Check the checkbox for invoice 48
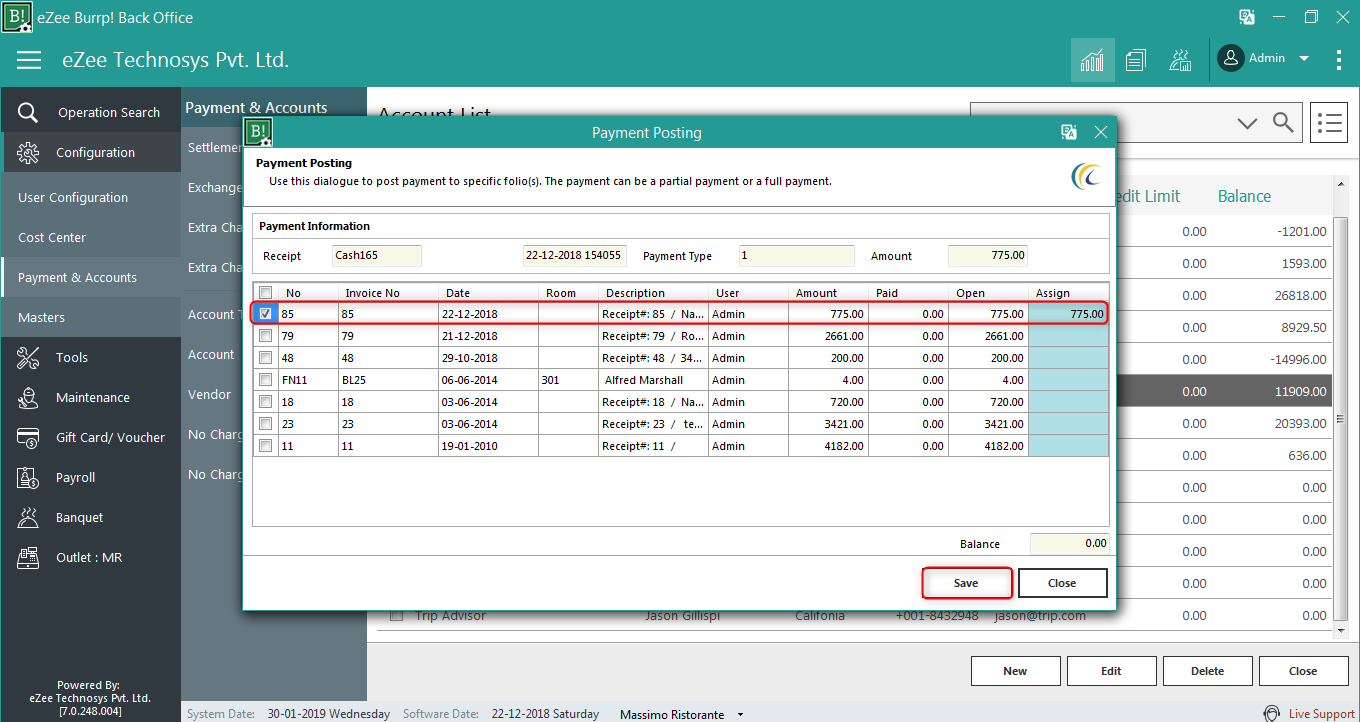 [265, 358]
